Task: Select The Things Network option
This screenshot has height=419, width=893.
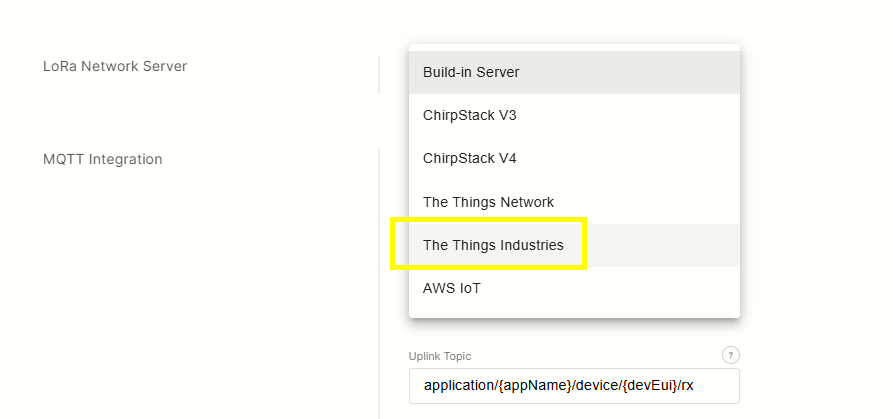Action: tap(488, 202)
